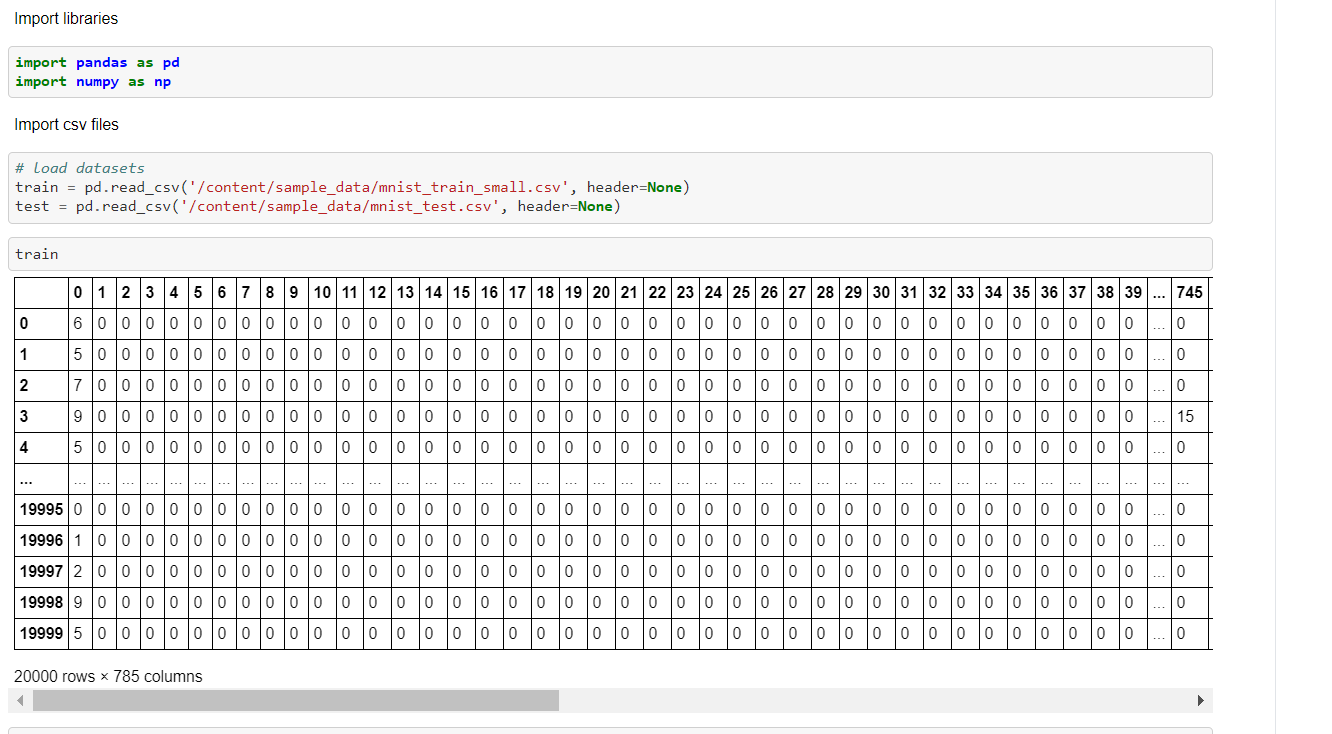Click row index '19996'
Screen dimensions: 1332x734
point(41,541)
